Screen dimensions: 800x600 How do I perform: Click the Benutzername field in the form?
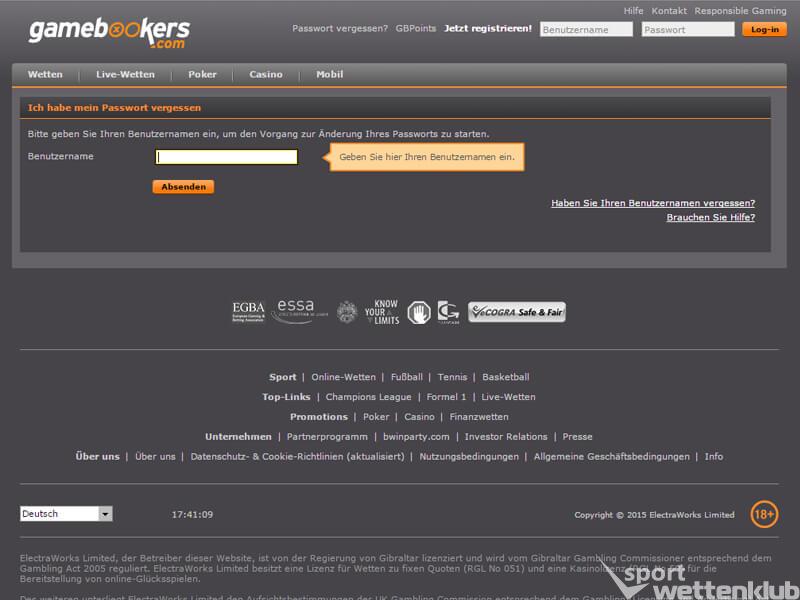(x=227, y=157)
